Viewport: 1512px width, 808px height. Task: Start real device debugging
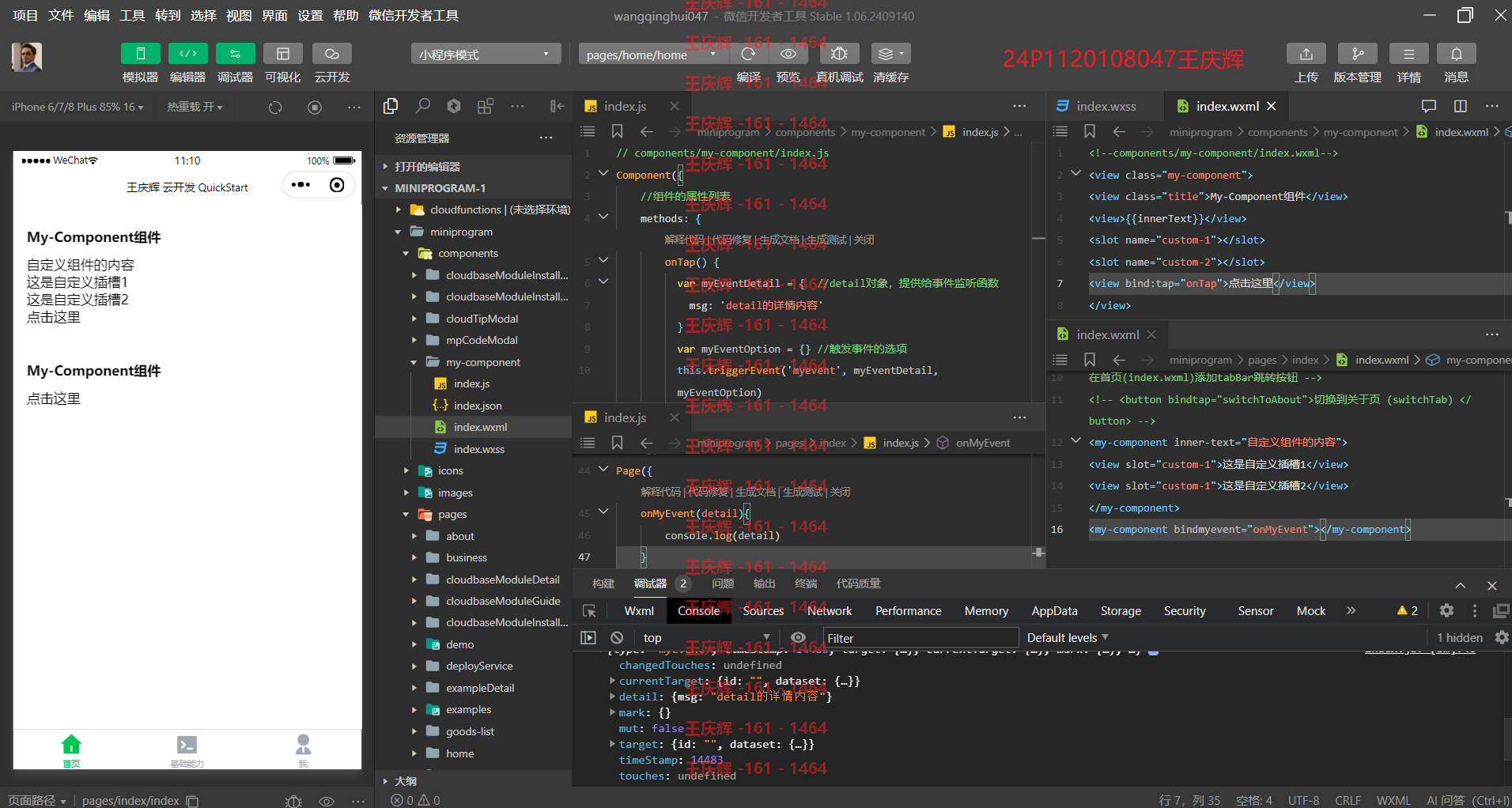pyautogui.click(x=839, y=54)
